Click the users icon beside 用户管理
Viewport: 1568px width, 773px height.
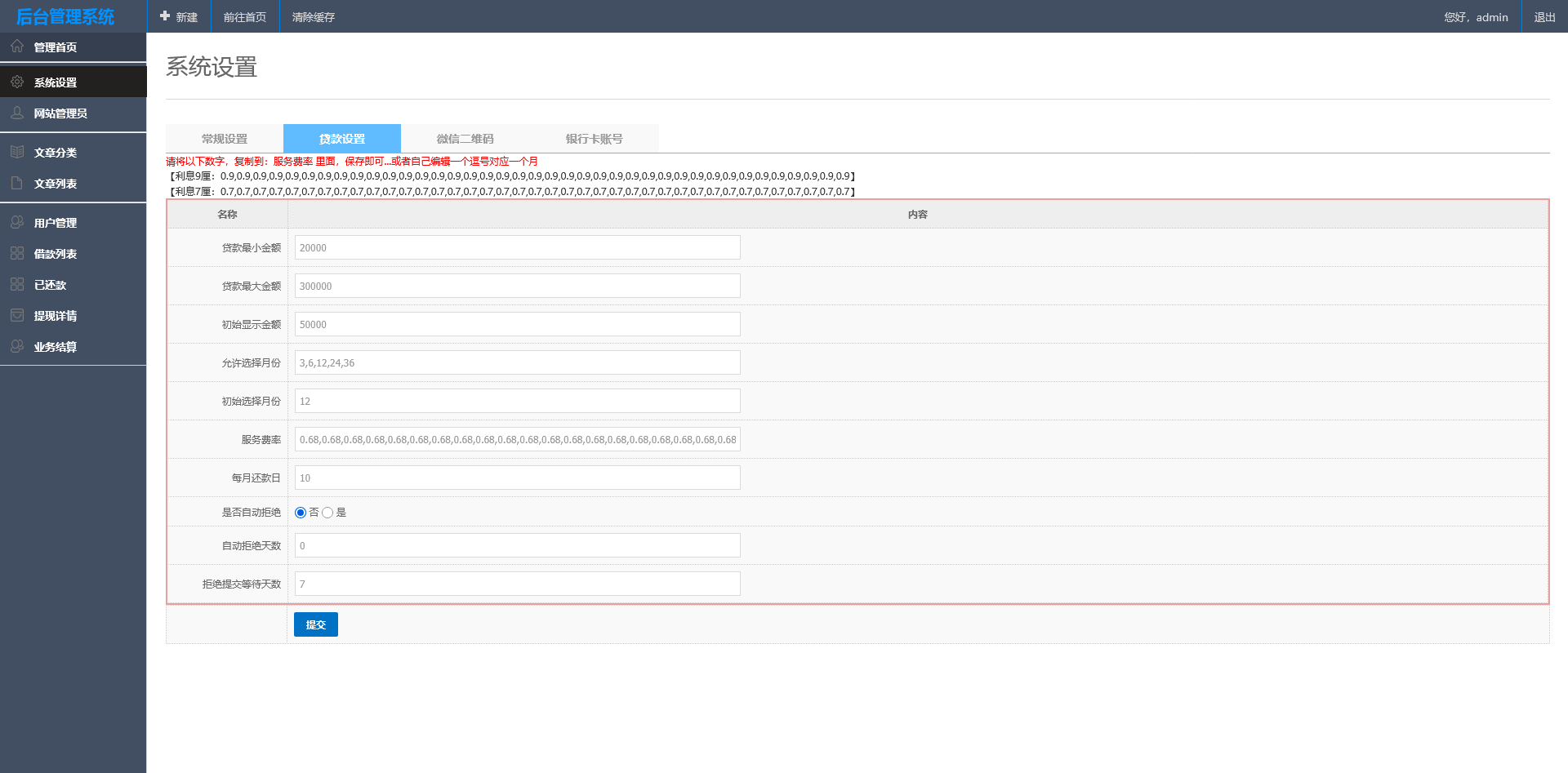pyautogui.click(x=17, y=222)
